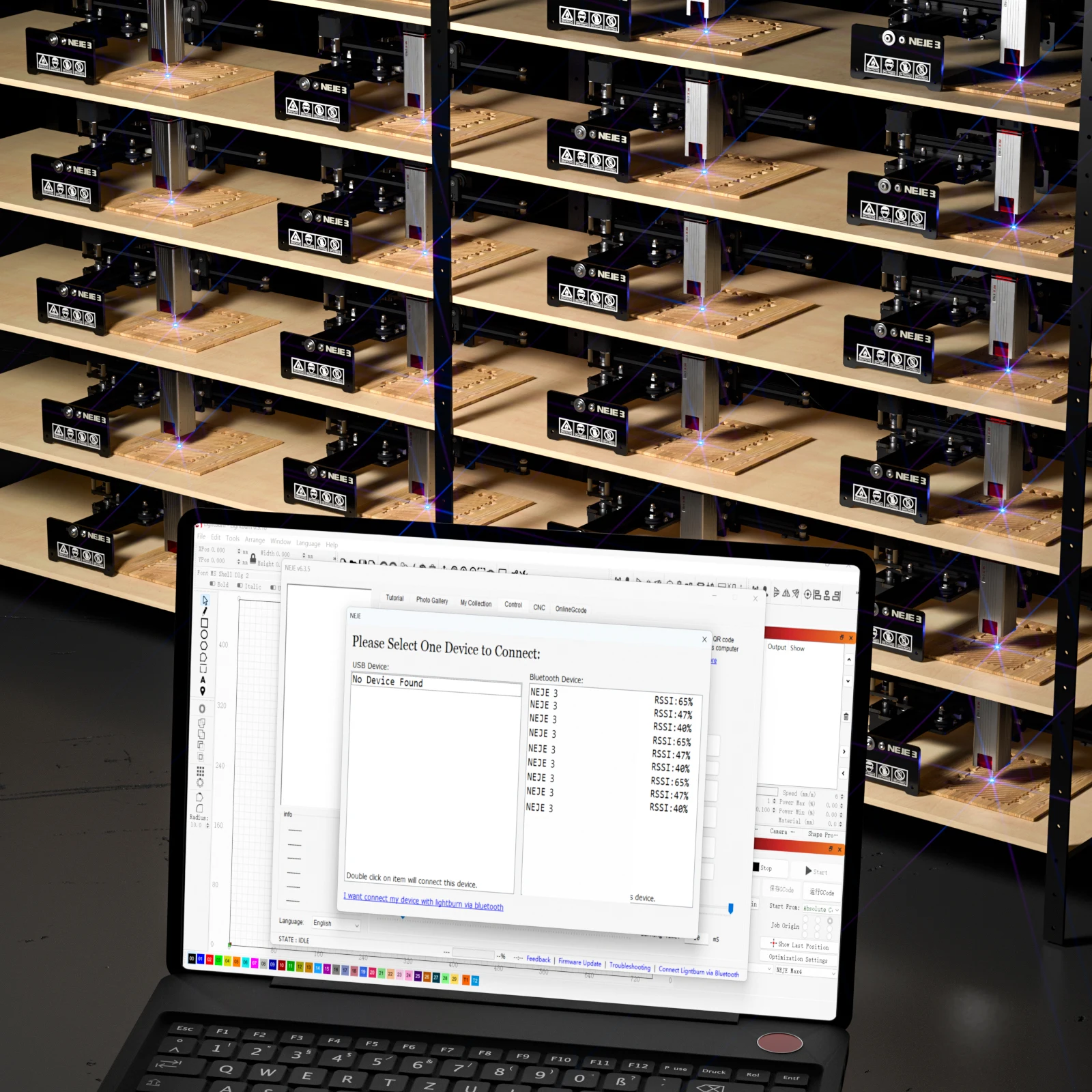Select the bottom-left Job Origin radio button
This screenshot has width=1092, height=1092.
(805, 935)
